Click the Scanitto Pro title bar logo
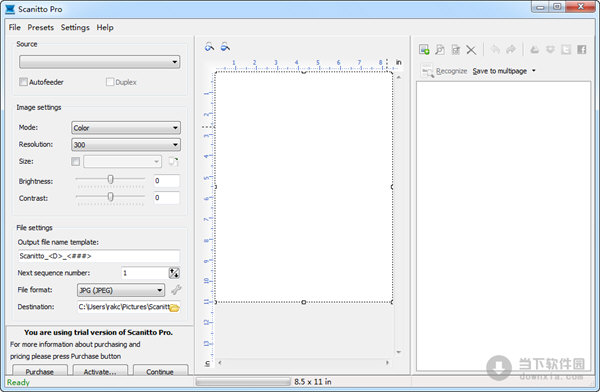Image resolution: width=600 pixels, height=392 pixels. 10,9
